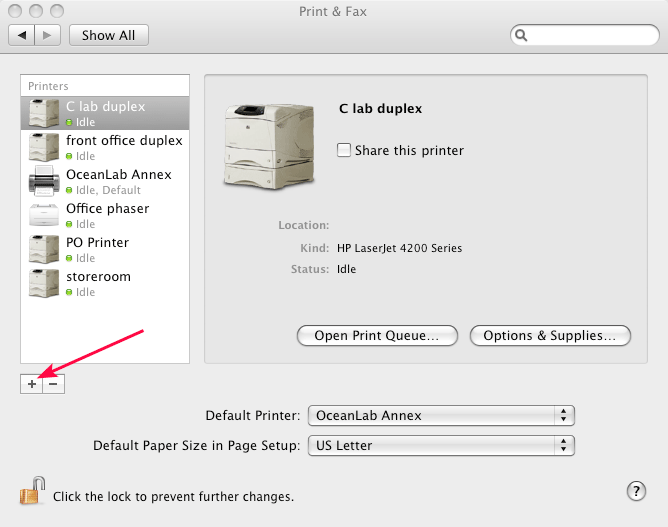Select OceanLab Annex printer name

[119, 175]
